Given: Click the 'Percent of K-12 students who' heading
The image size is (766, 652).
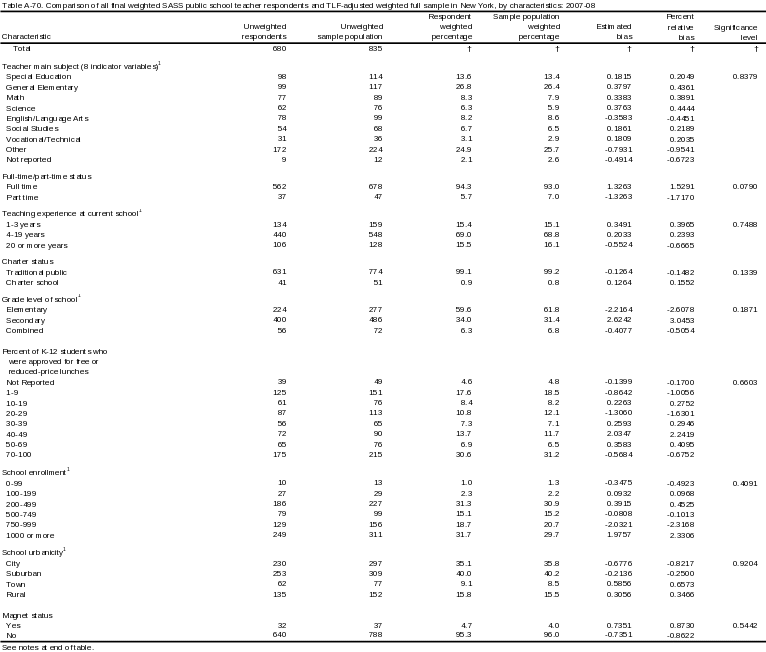Looking at the screenshot, I should pos(55,352).
